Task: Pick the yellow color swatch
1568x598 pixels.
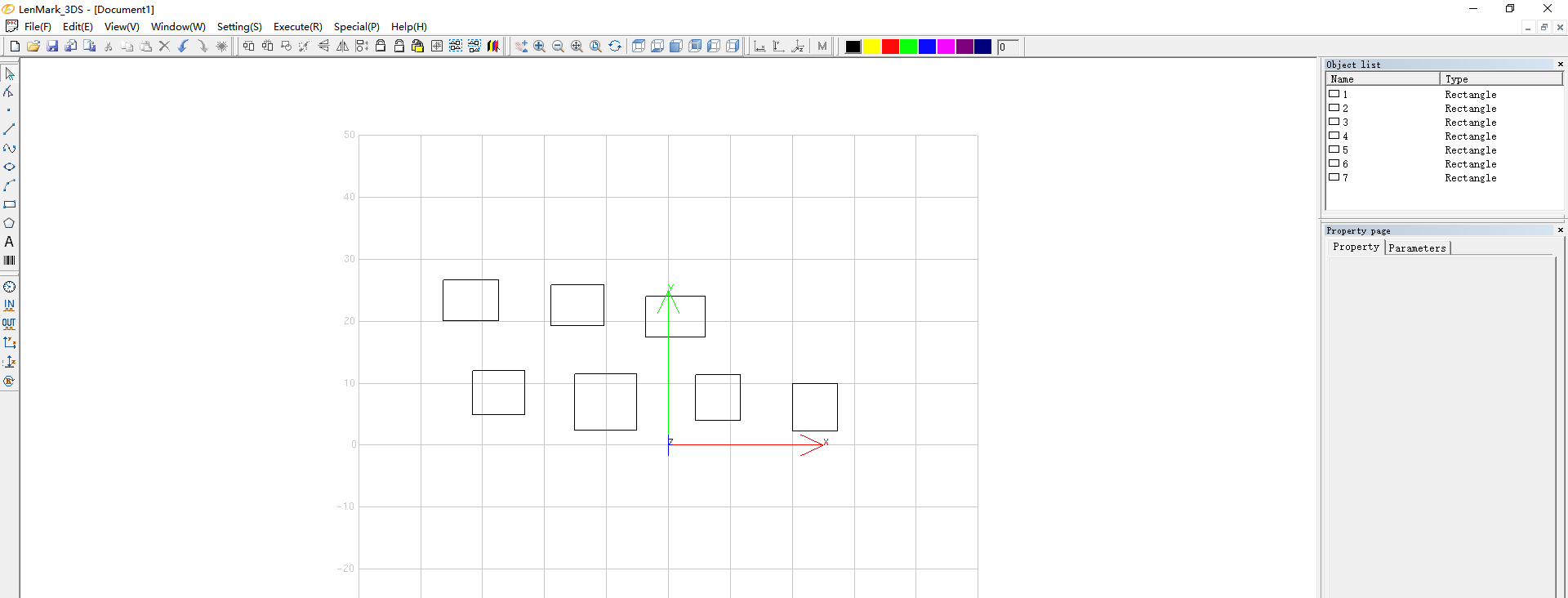Action: pos(871,47)
